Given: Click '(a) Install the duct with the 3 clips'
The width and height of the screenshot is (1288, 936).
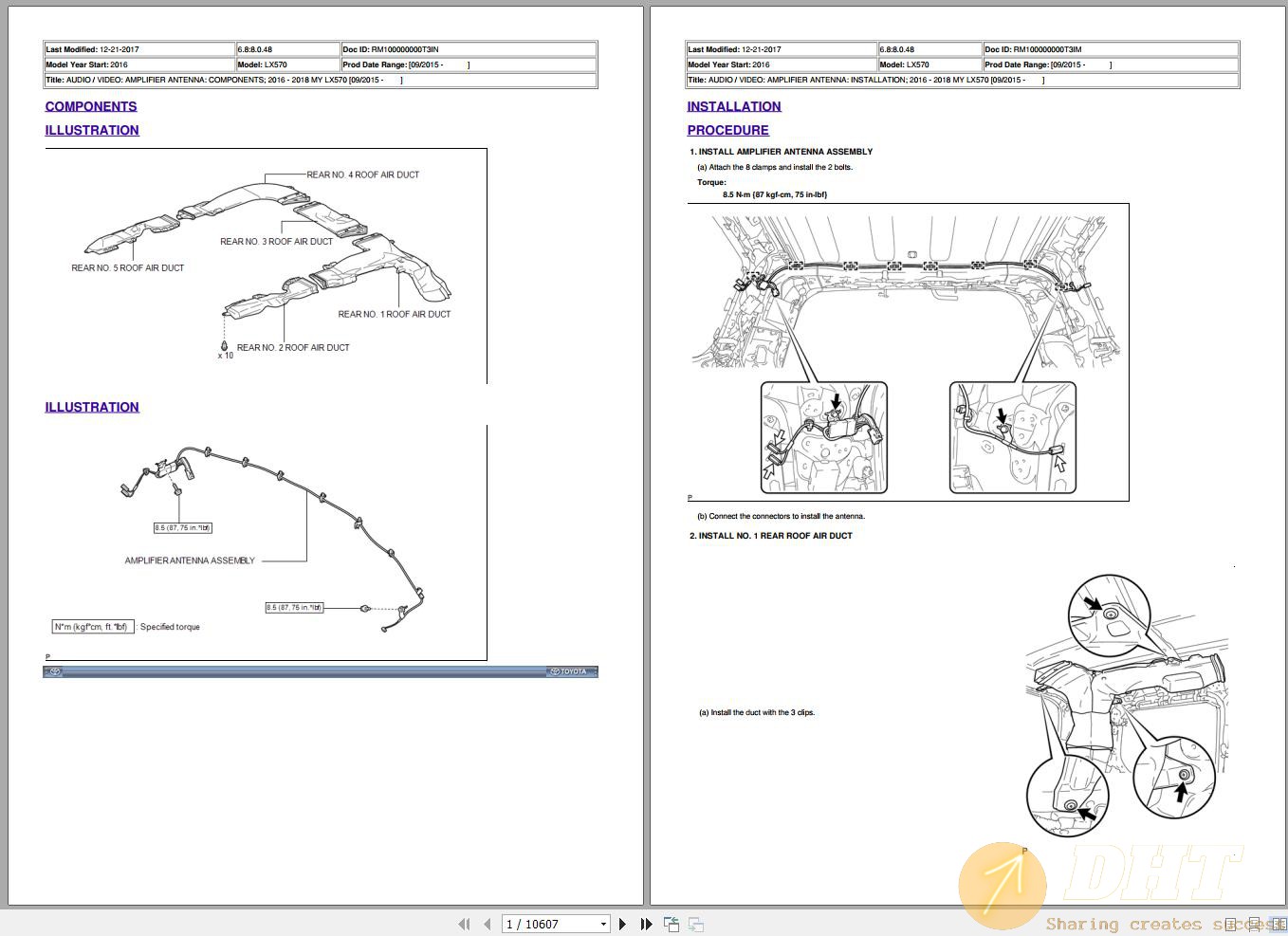Looking at the screenshot, I should [x=757, y=712].
